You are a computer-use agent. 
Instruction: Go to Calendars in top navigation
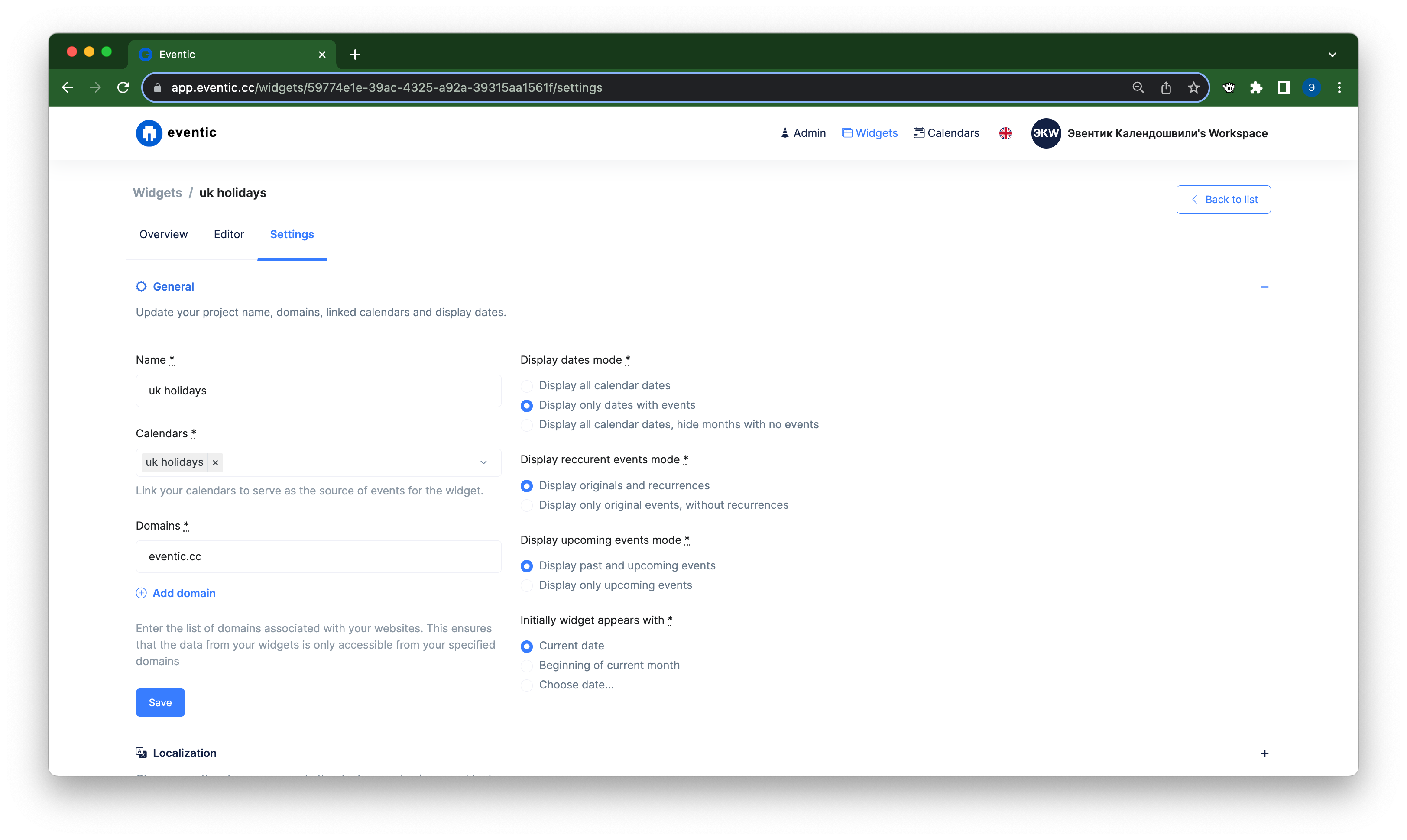coord(946,133)
